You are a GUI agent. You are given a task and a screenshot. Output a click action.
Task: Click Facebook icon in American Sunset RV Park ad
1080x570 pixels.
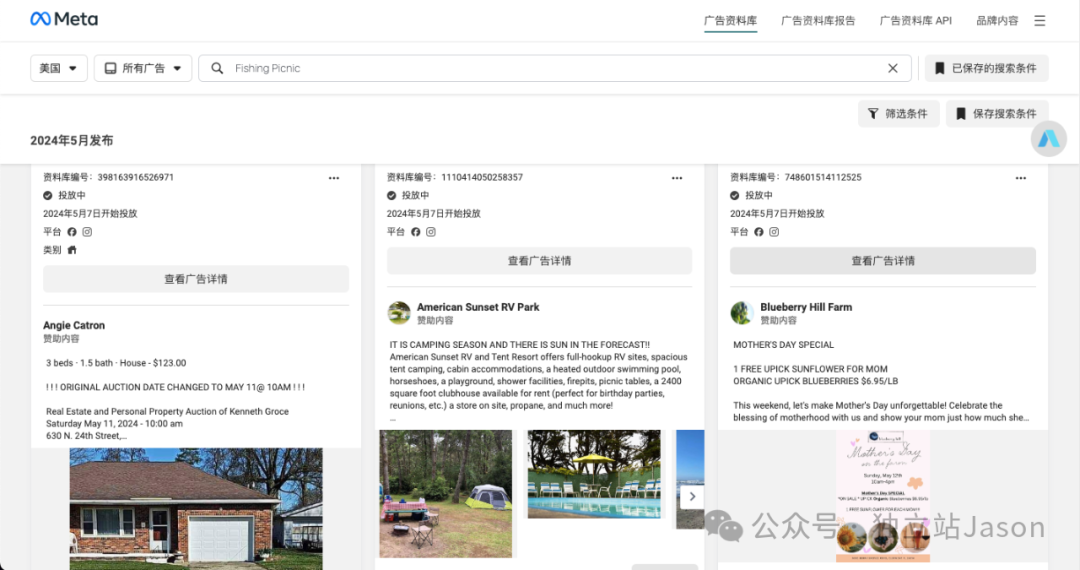[415, 232]
